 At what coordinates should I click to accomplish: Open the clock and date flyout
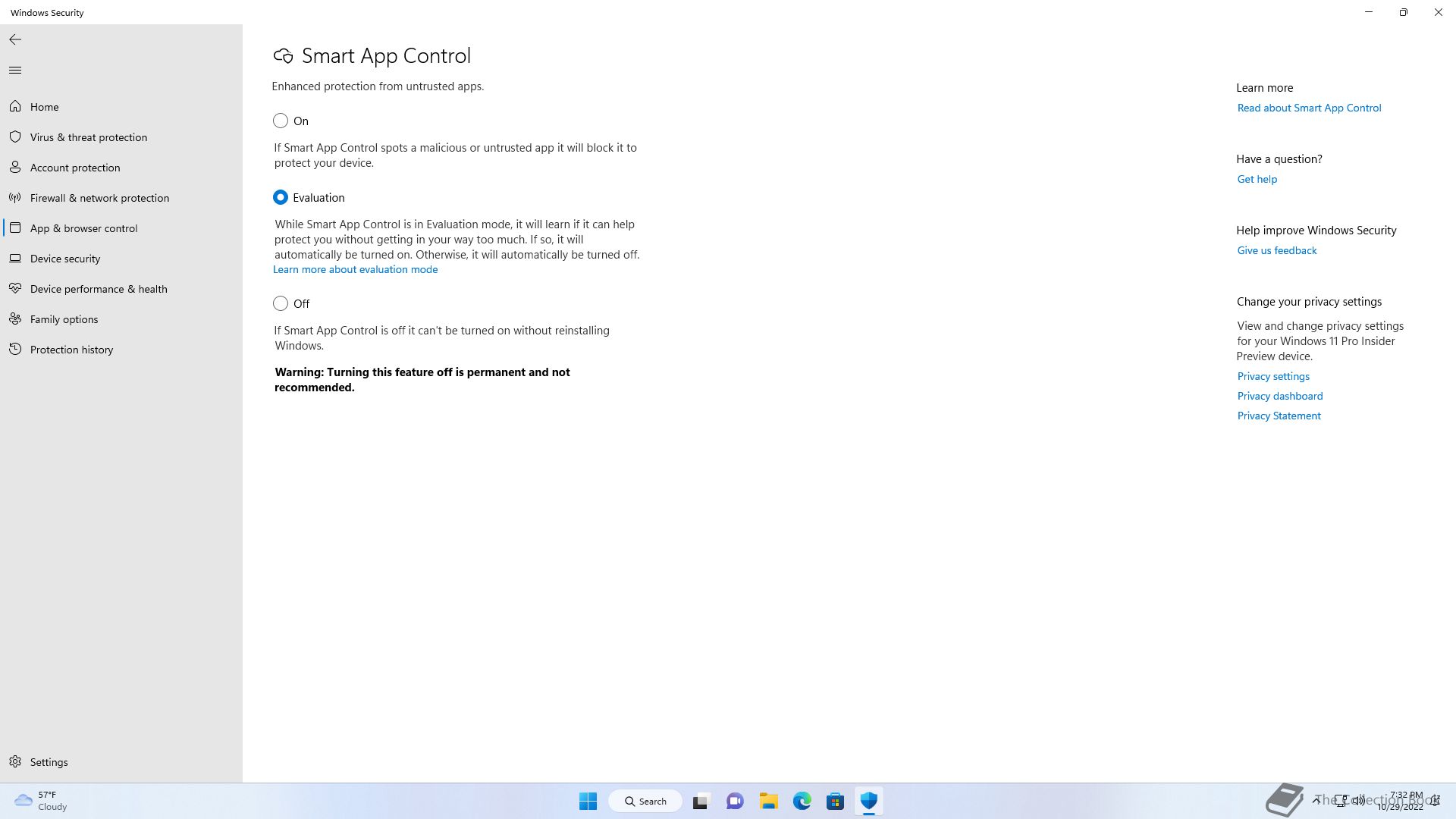click(x=1401, y=801)
